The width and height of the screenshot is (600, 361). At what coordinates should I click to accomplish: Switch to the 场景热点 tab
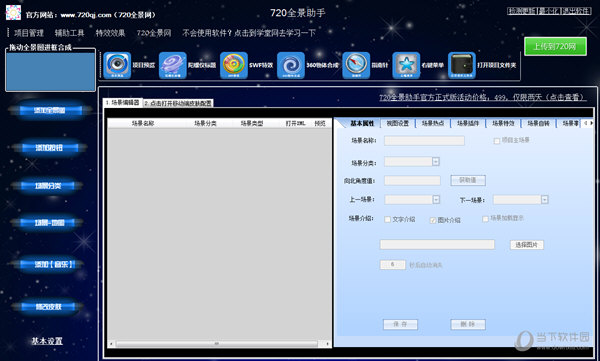click(433, 123)
